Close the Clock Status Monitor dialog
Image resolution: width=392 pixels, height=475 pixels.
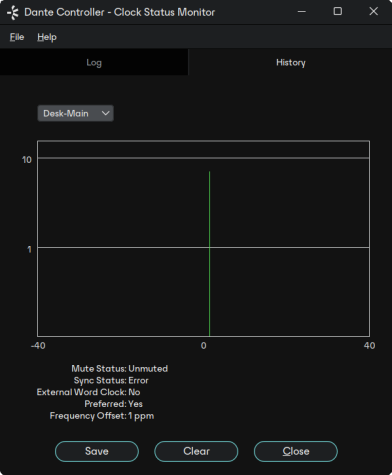coord(296,451)
